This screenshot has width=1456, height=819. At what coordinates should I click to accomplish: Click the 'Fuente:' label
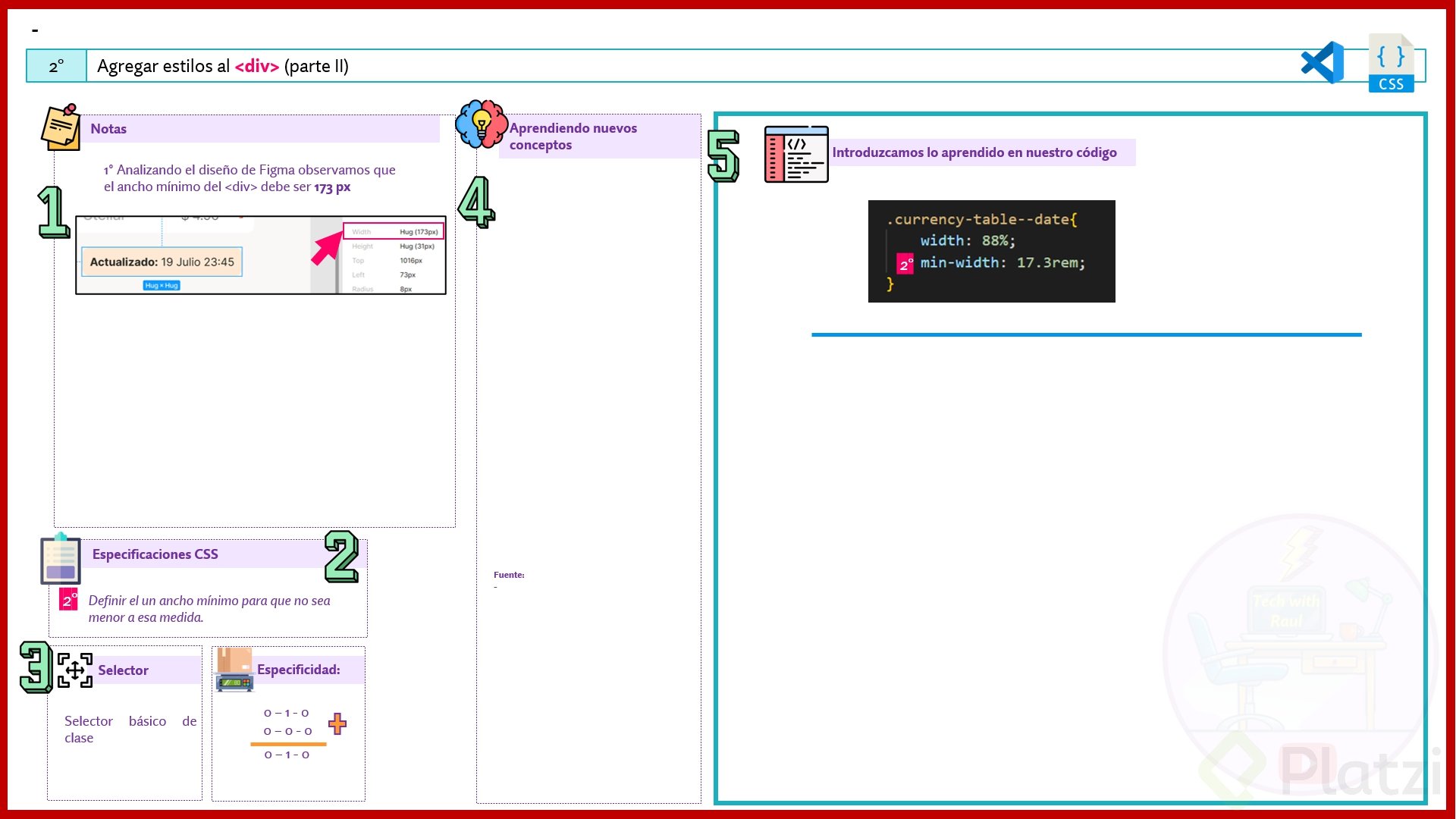point(509,575)
